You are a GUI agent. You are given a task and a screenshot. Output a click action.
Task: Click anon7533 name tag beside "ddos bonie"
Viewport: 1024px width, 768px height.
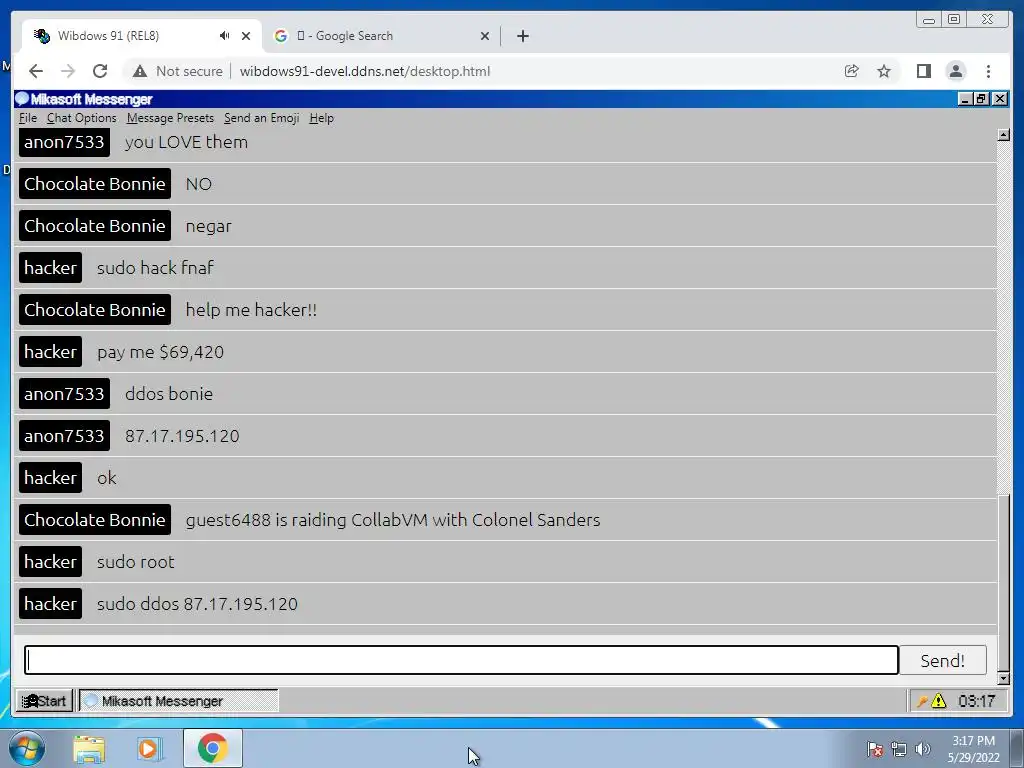(x=64, y=394)
